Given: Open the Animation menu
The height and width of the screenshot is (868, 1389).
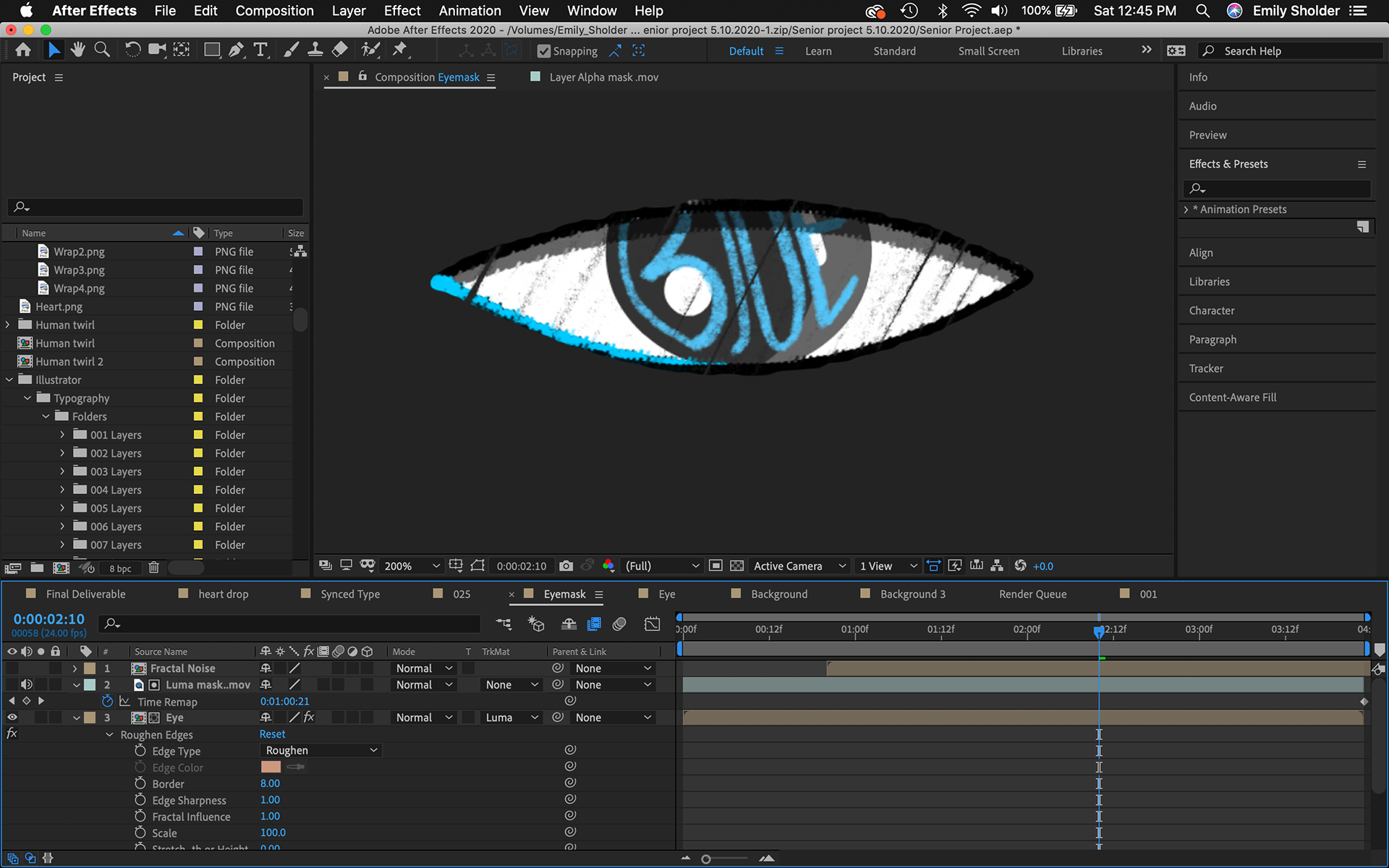Looking at the screenshot, I should pos(470,11).
